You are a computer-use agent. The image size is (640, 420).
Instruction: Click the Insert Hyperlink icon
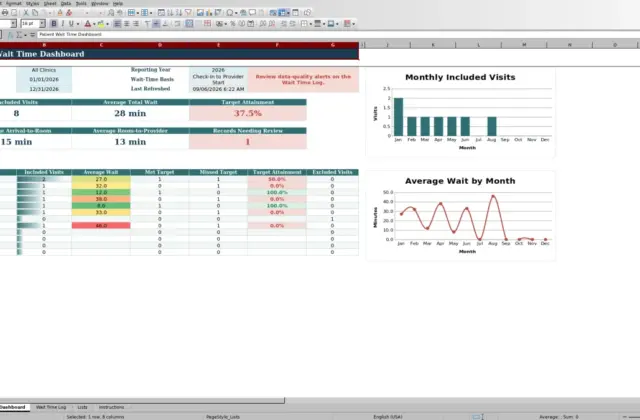(x=243, y=13)
